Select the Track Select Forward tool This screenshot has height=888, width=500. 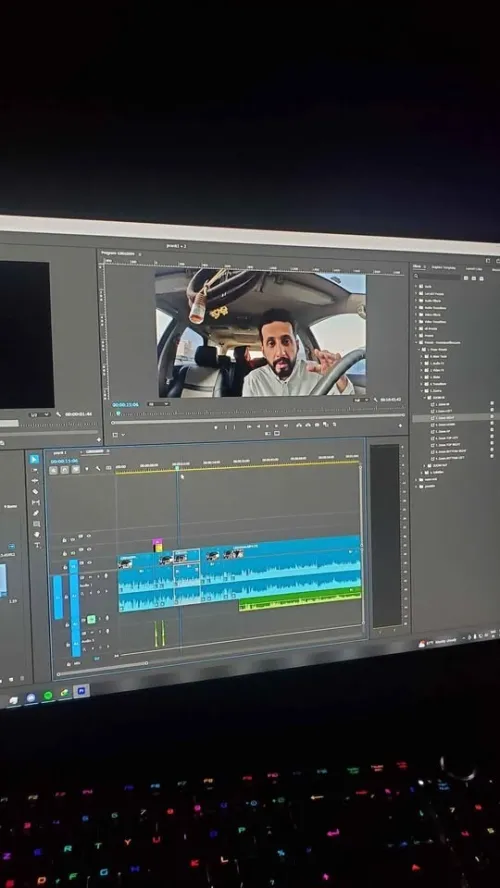pos(35,471)
